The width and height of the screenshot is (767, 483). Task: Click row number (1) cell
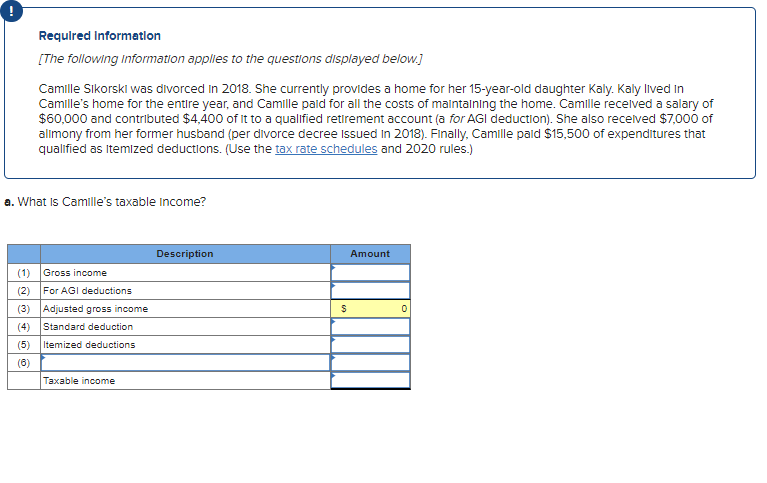click(23, 273)
